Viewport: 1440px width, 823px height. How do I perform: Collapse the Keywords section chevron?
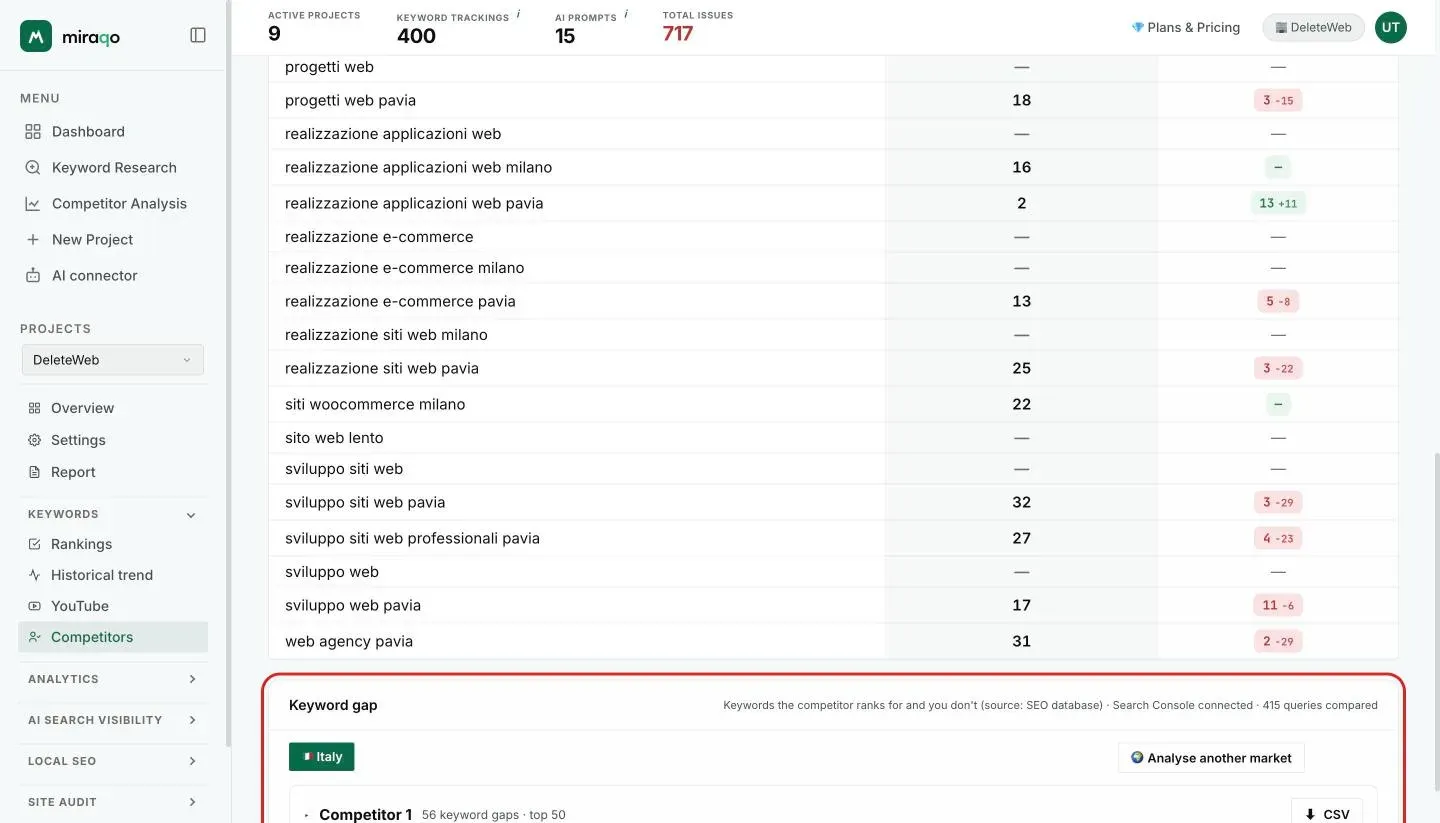click(191, 515)
